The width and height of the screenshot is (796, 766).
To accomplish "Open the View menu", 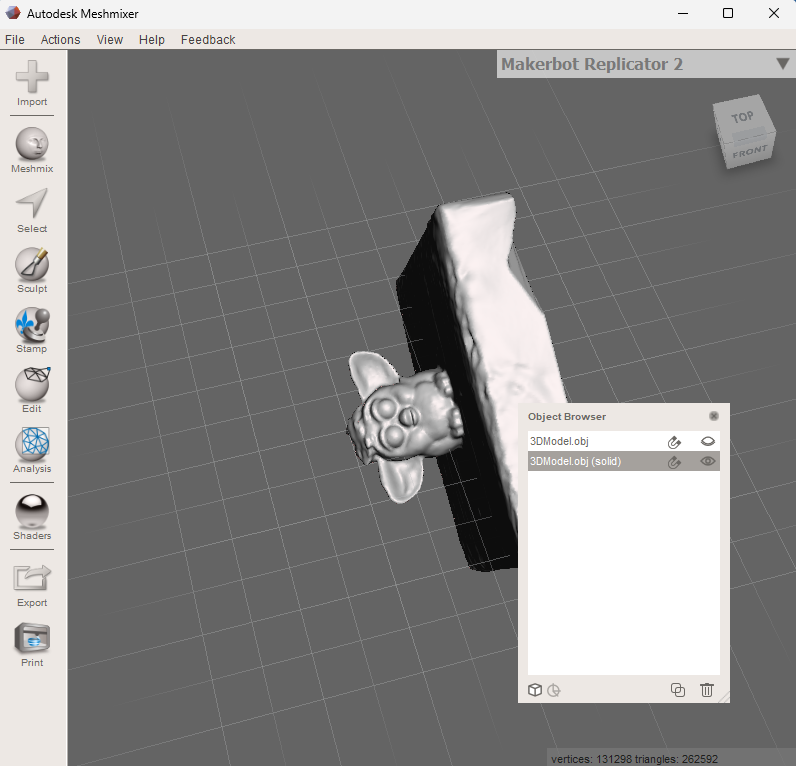I will click(110, 40).
